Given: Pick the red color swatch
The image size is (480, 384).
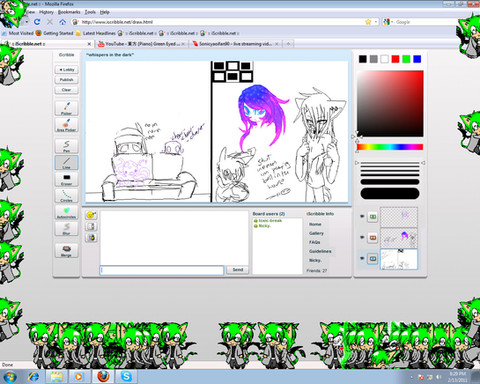Looking at the screenshot, I should (395, 59).
